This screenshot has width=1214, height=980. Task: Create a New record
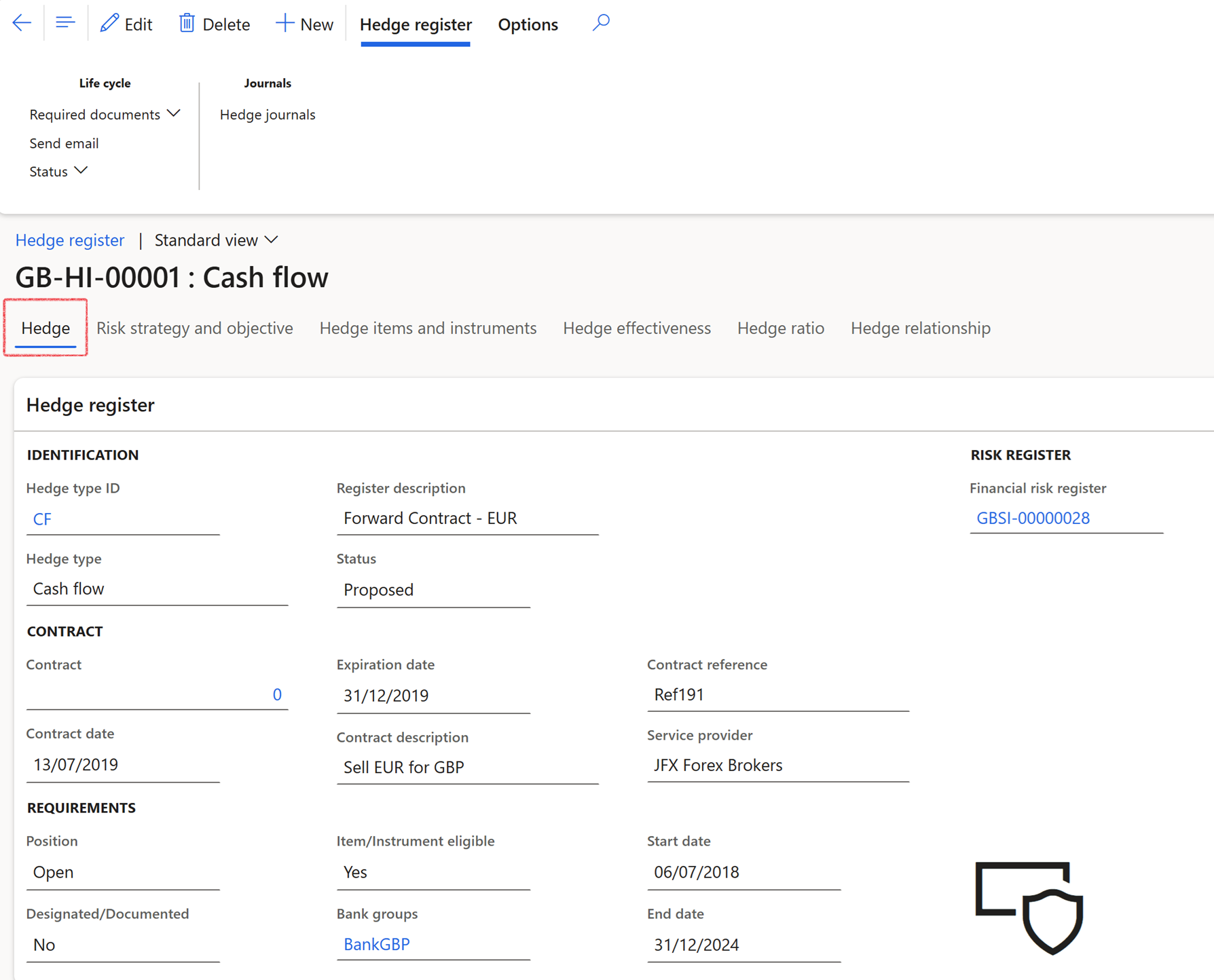tap(304, 24)
